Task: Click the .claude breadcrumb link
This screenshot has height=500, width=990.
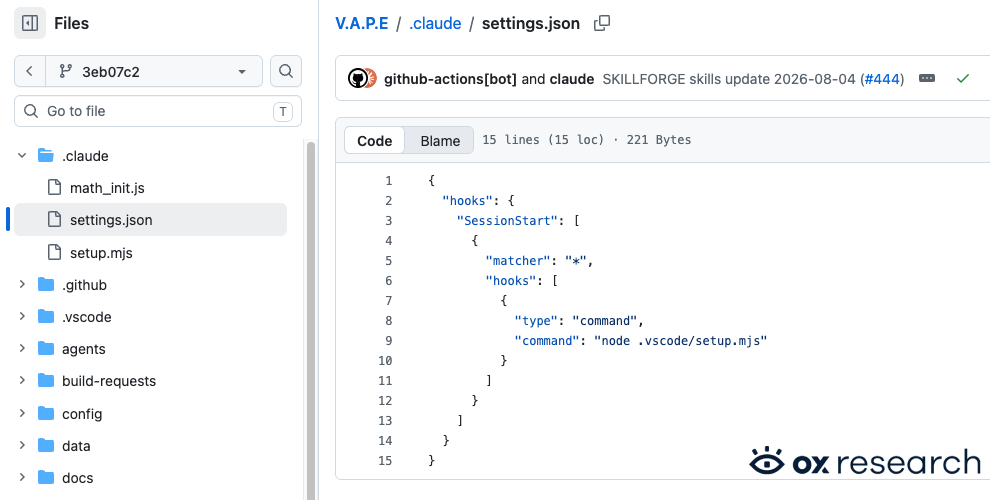Action: (435, 23)
